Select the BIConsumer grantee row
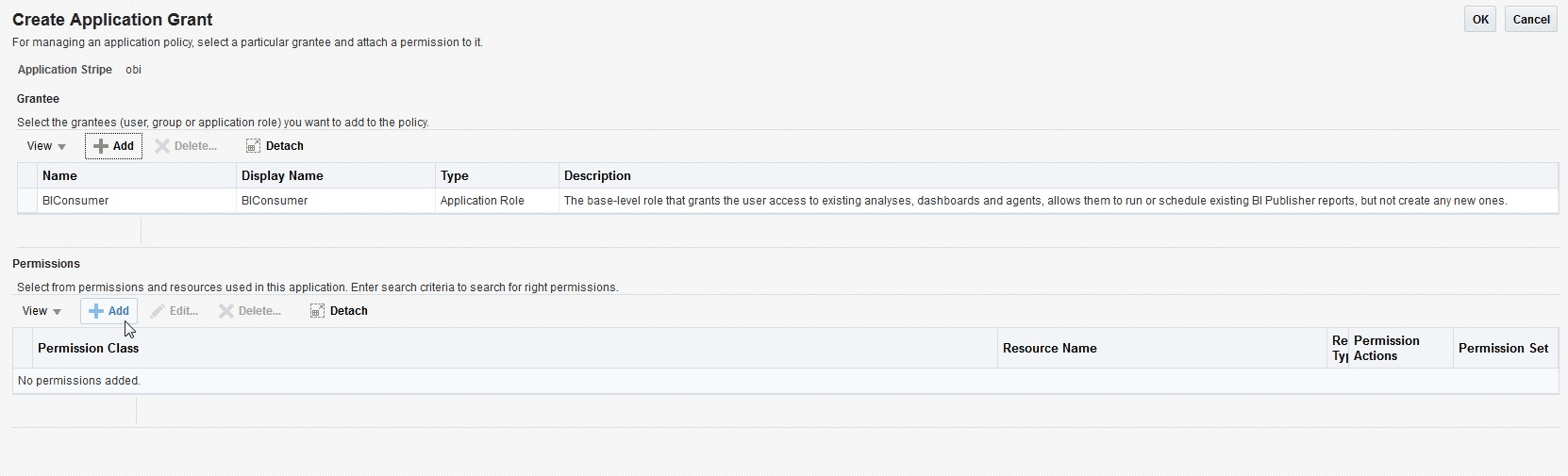 [x=75, y=201]
